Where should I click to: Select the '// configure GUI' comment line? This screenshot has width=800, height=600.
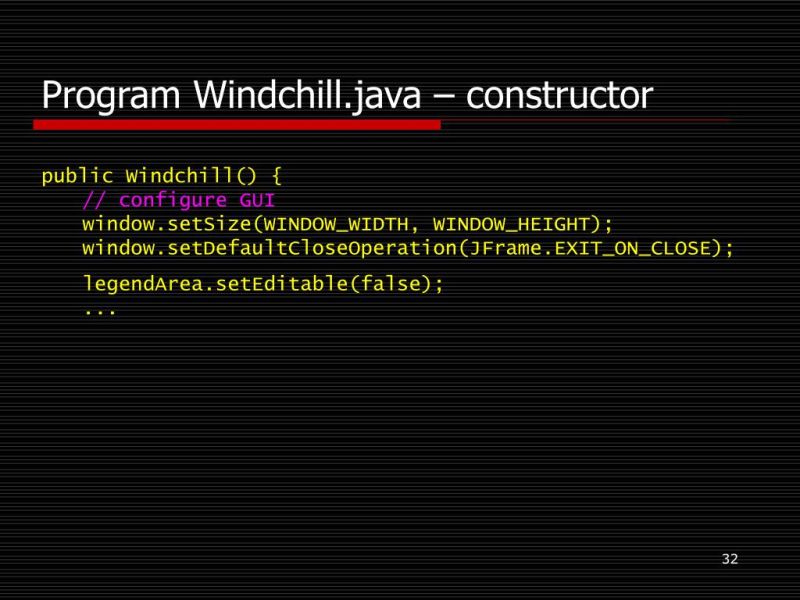pos(180,199)
